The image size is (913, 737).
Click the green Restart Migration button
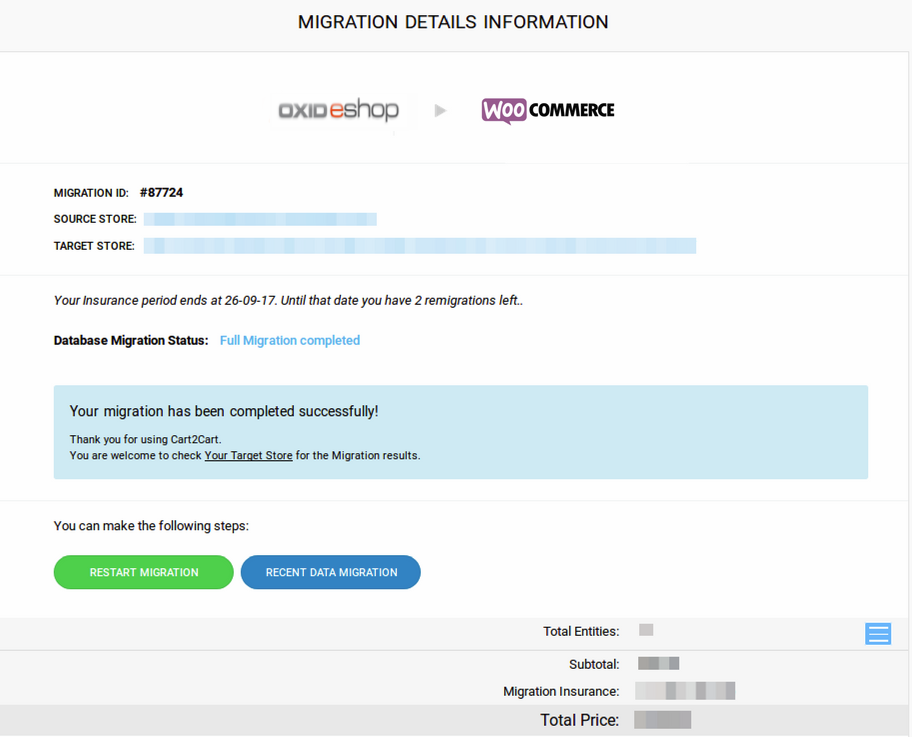(143, 572)
